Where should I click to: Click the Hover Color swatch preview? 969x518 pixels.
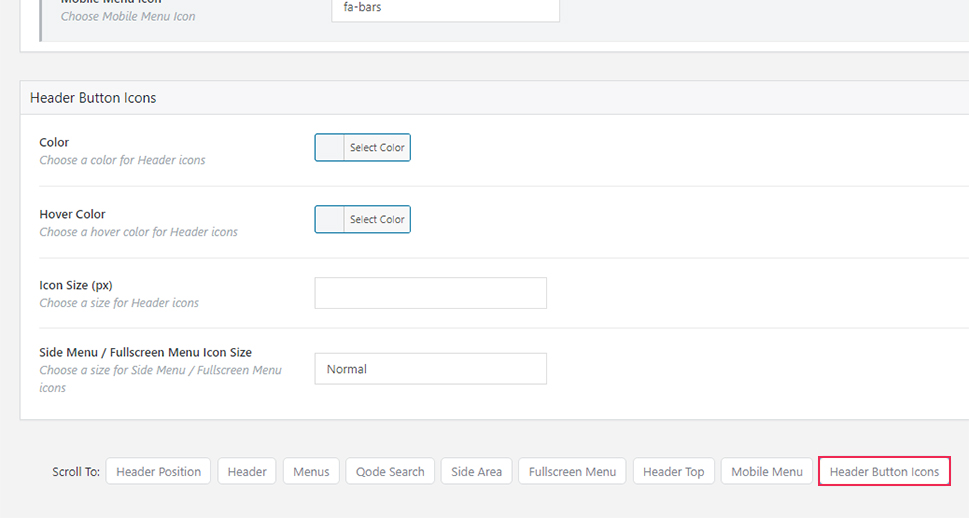[x=329, y=219]
